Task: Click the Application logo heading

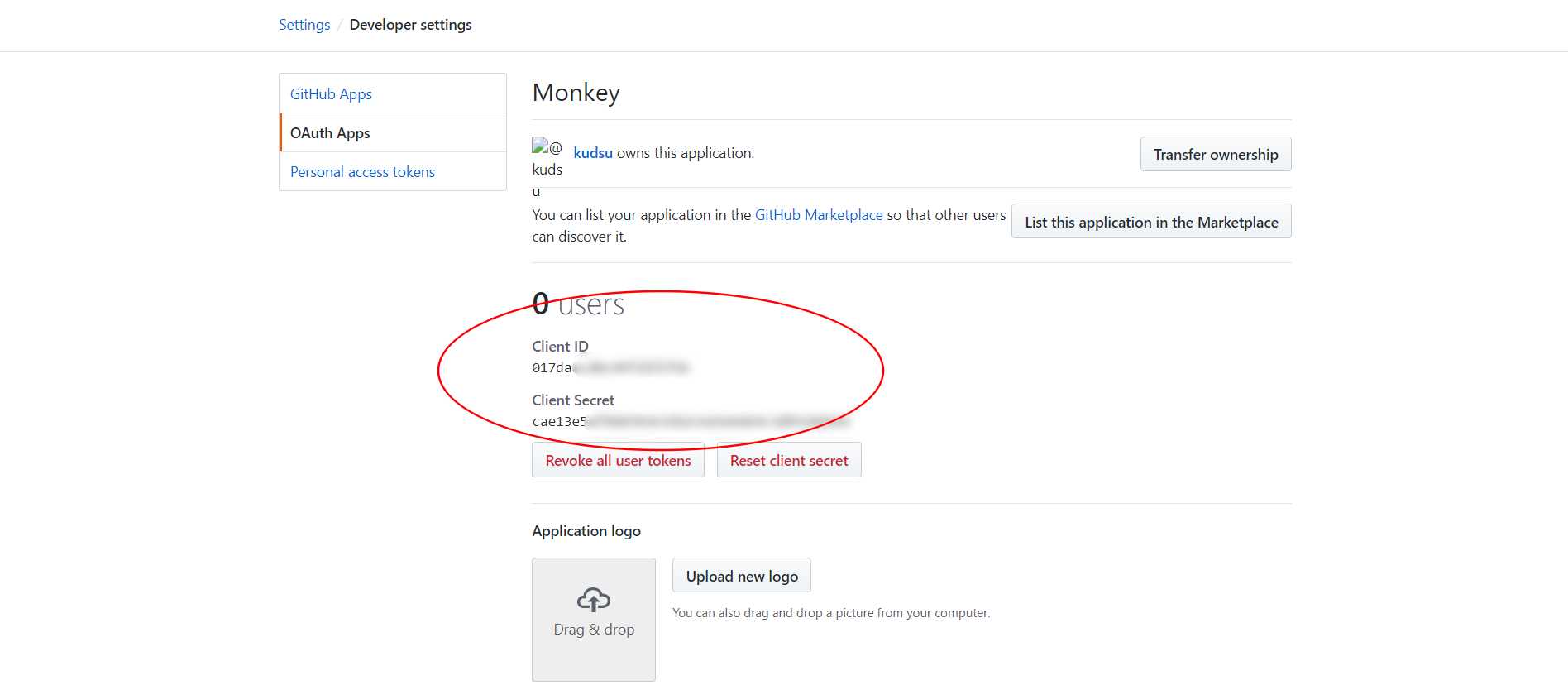Action: click(x=586, y=531)
